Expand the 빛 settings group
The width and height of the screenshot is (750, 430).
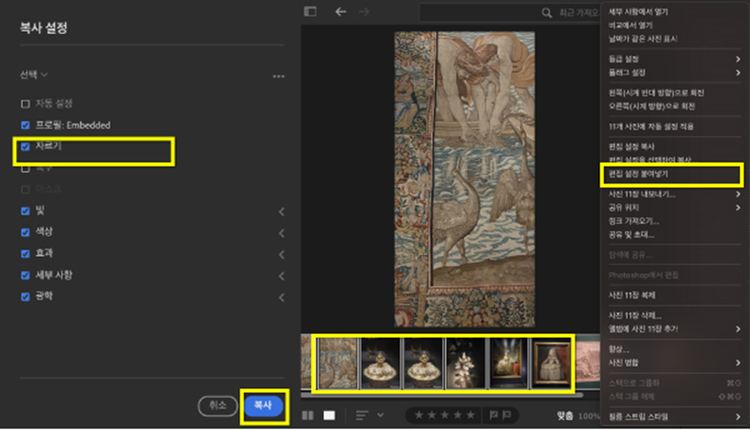click(282, 211)
